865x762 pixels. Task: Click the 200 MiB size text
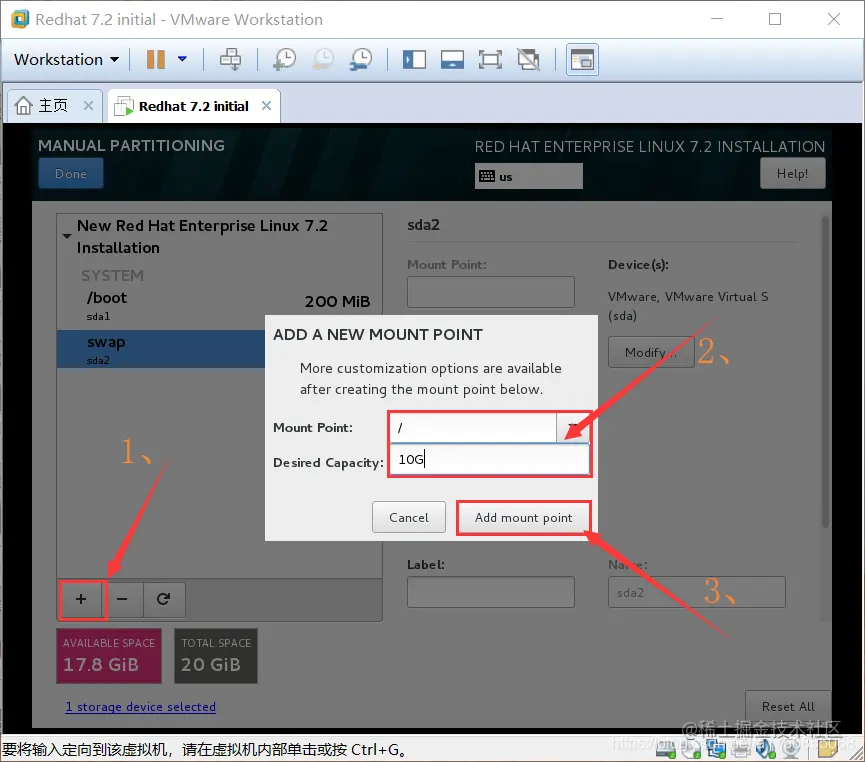pos(337,301)
